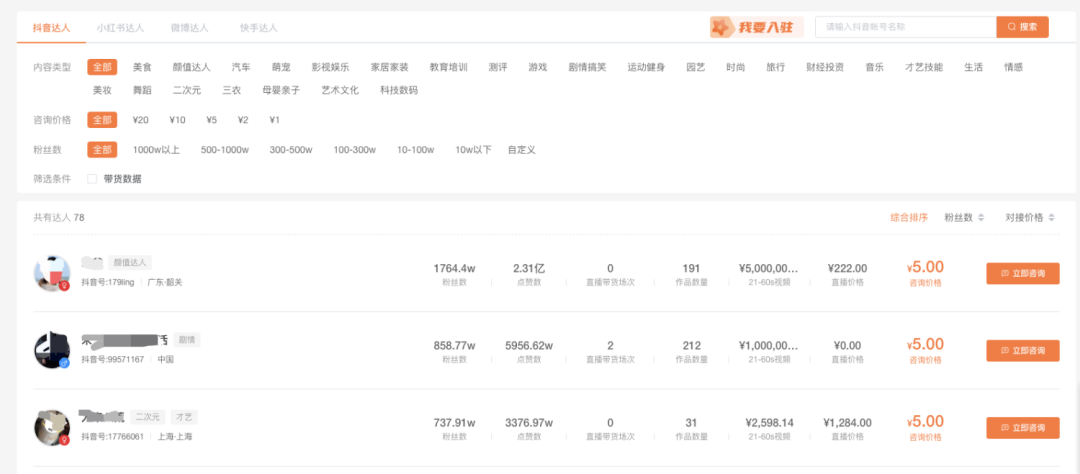Filter content type by 测评

tap(498, 68)
